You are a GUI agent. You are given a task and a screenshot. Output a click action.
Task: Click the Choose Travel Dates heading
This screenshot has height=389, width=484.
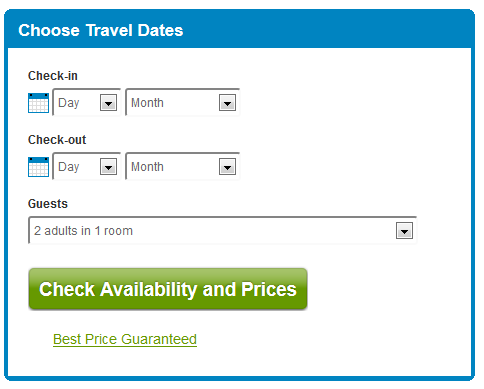pos(100,30)
